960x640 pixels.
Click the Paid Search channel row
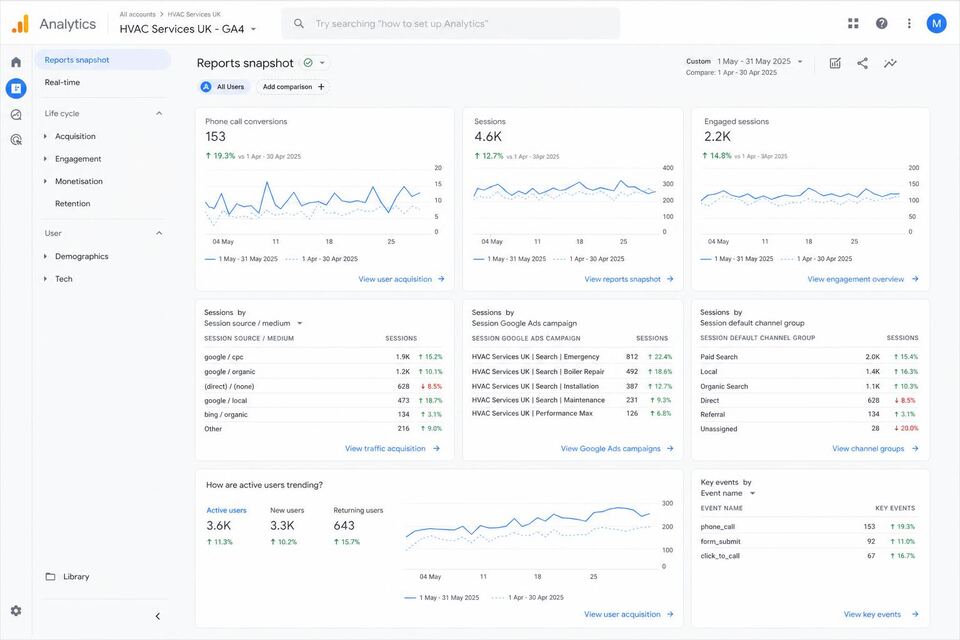point(809,356)
